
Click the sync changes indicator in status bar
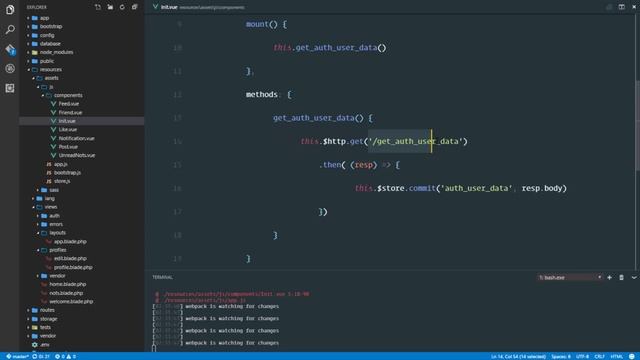pyautogui.click(x=41, y=356)
